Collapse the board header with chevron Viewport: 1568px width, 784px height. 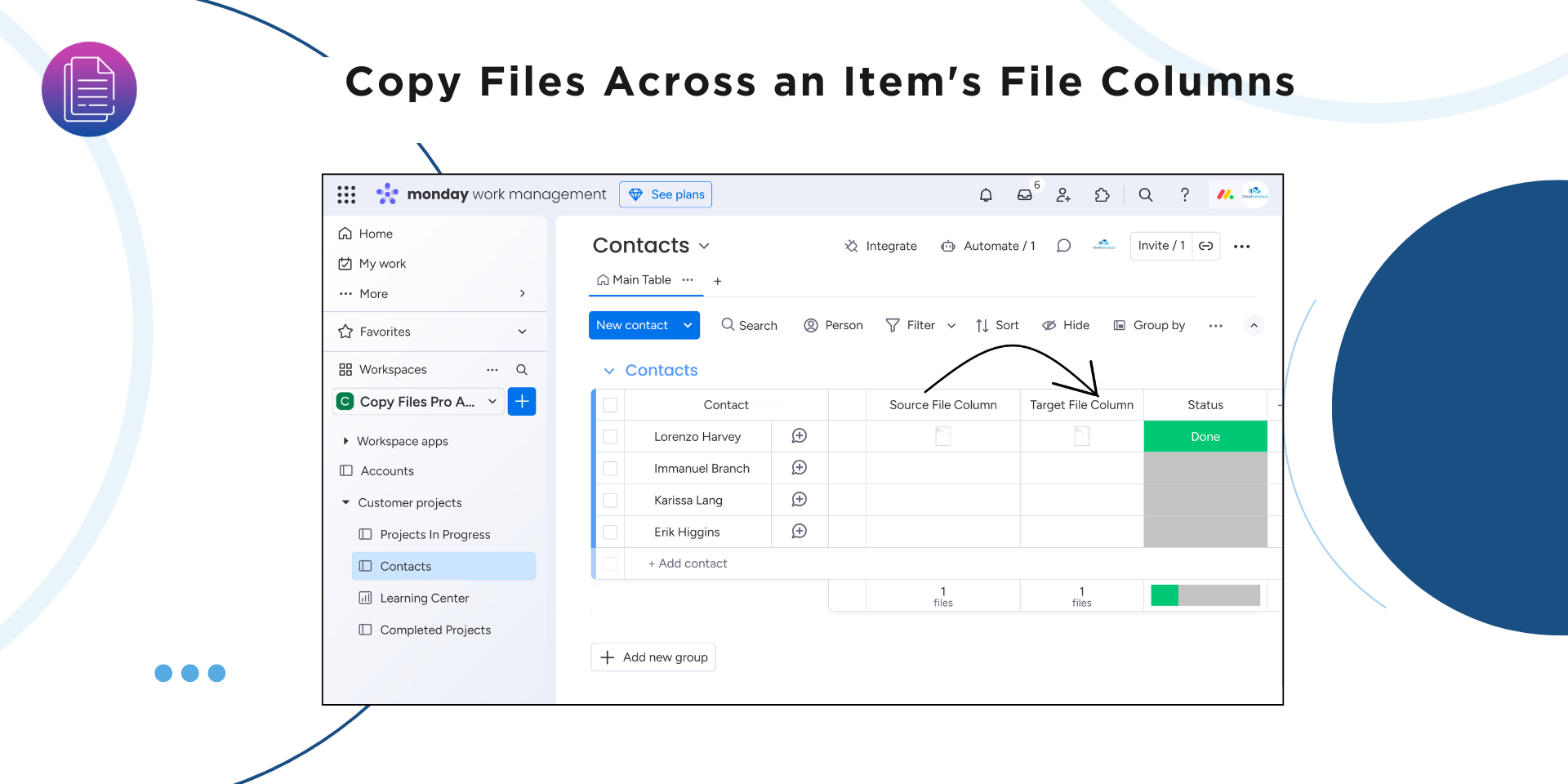pyautogui.click(x=1254, y=325)
